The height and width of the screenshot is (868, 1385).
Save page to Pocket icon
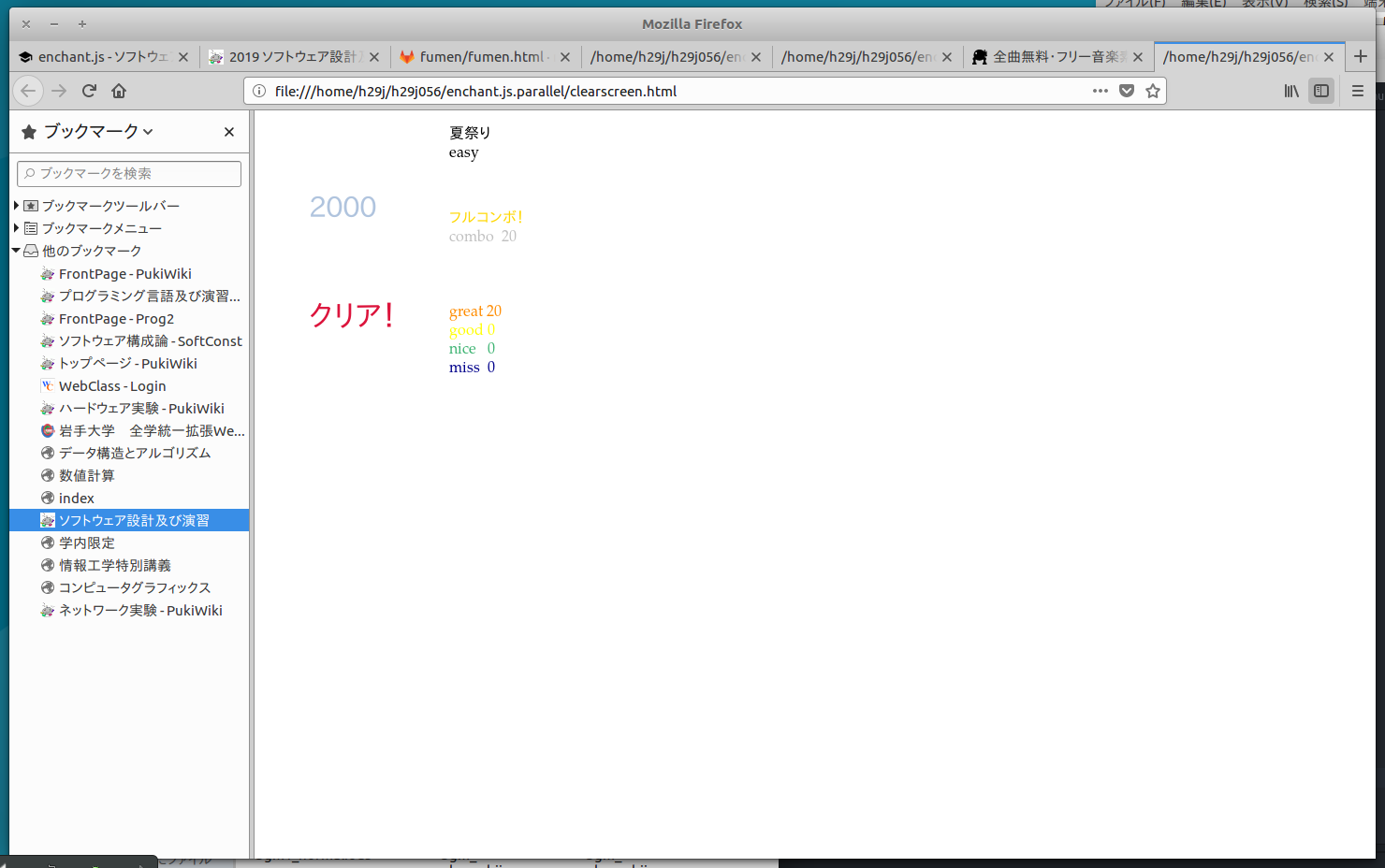[1127, 91]
